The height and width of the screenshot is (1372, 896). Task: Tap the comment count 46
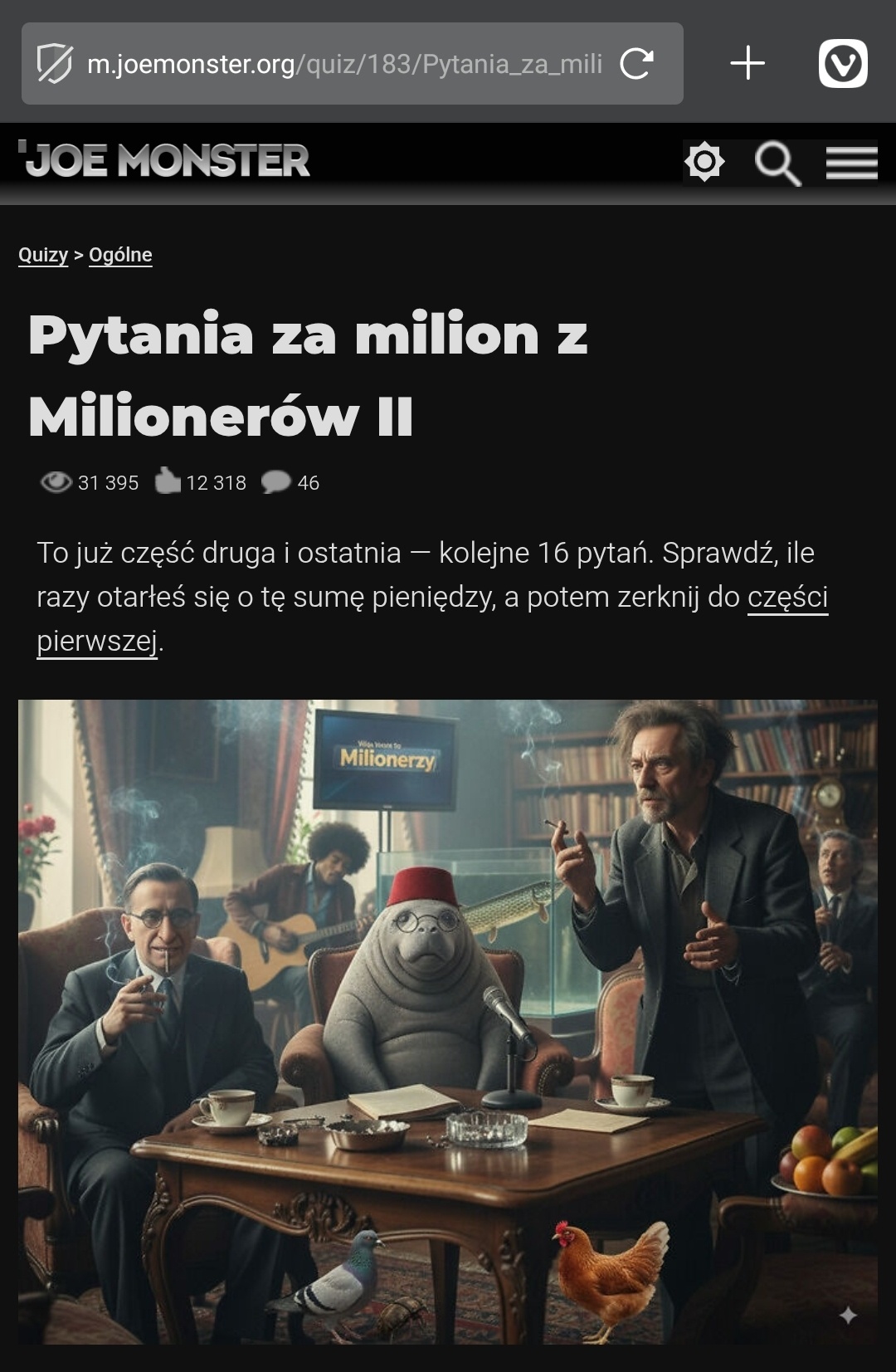point(308,483)
